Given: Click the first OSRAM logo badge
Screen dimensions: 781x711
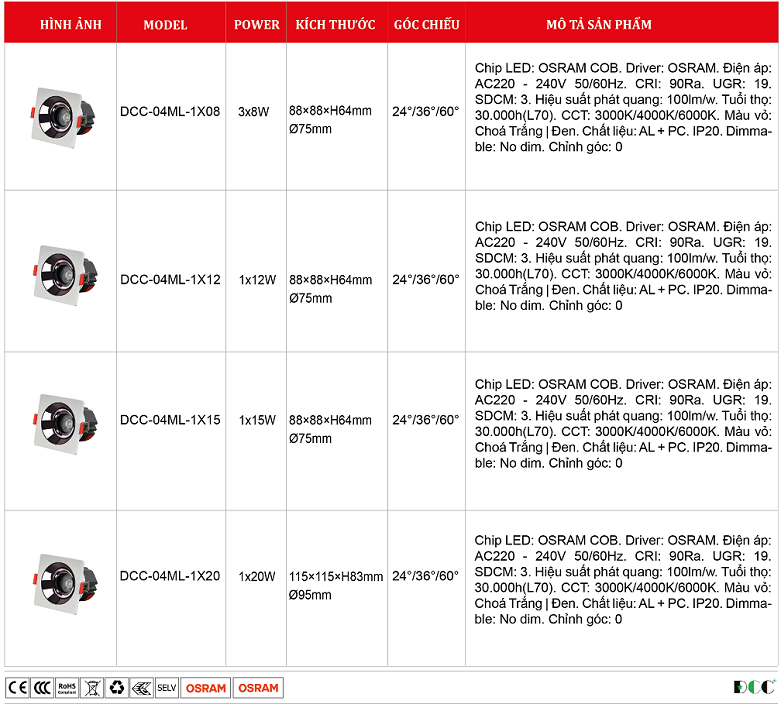Looking at the screenshot, I should pyautogui.click(x=206, y=688).
